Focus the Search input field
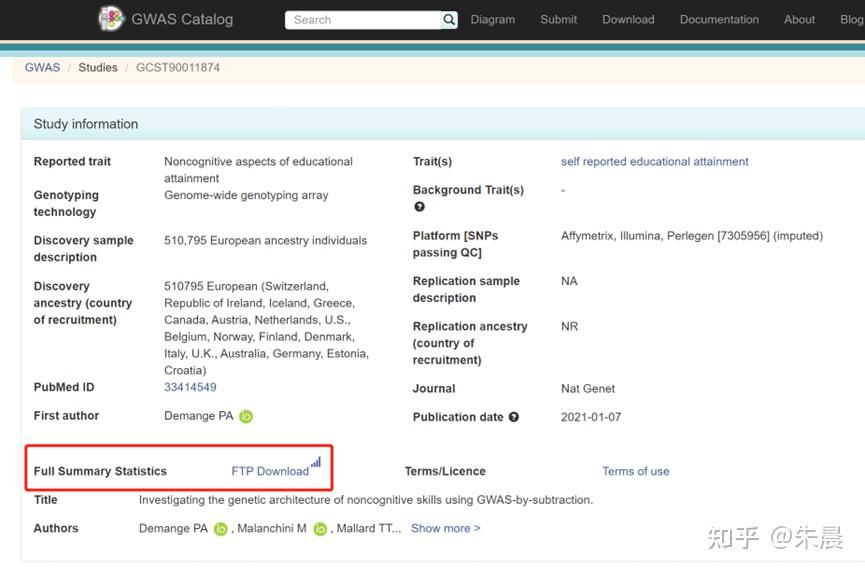 363,20
